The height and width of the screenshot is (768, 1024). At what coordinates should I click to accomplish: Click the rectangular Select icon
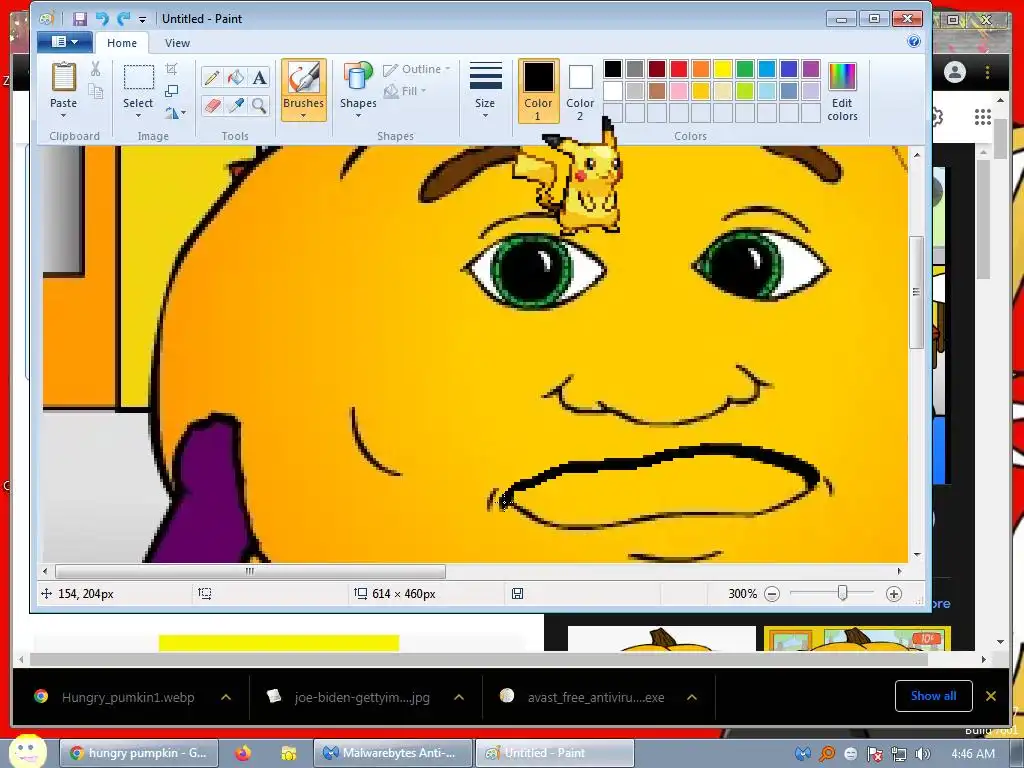[x=138, y=78]
